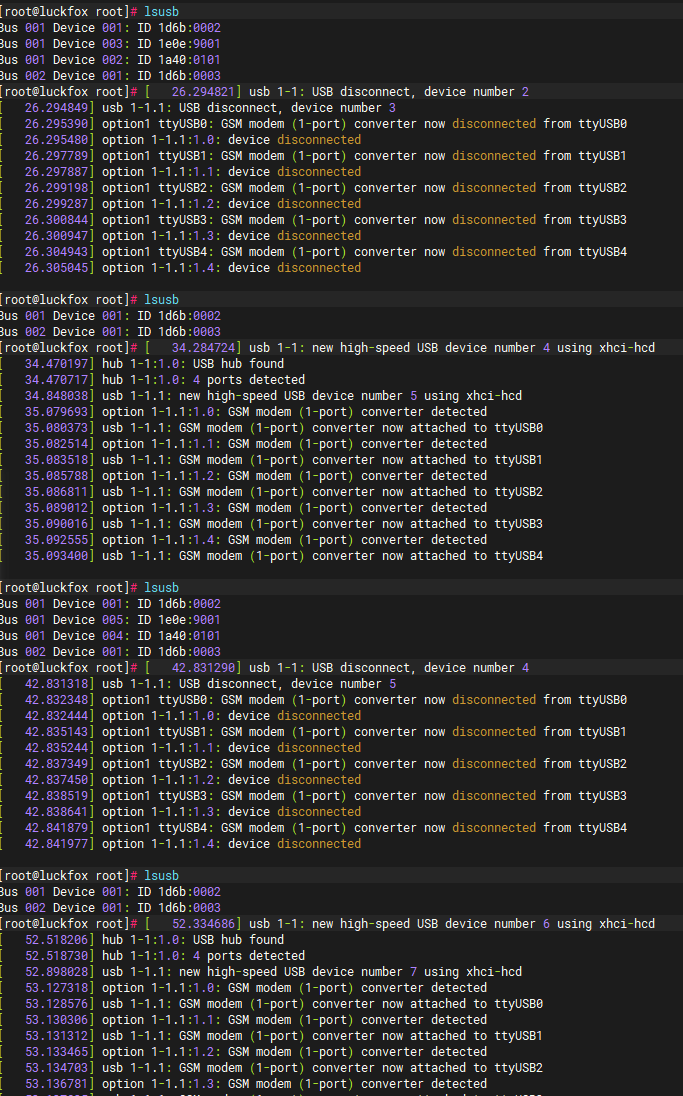Click log line 35.079693 converter detected

pos(244,412)
